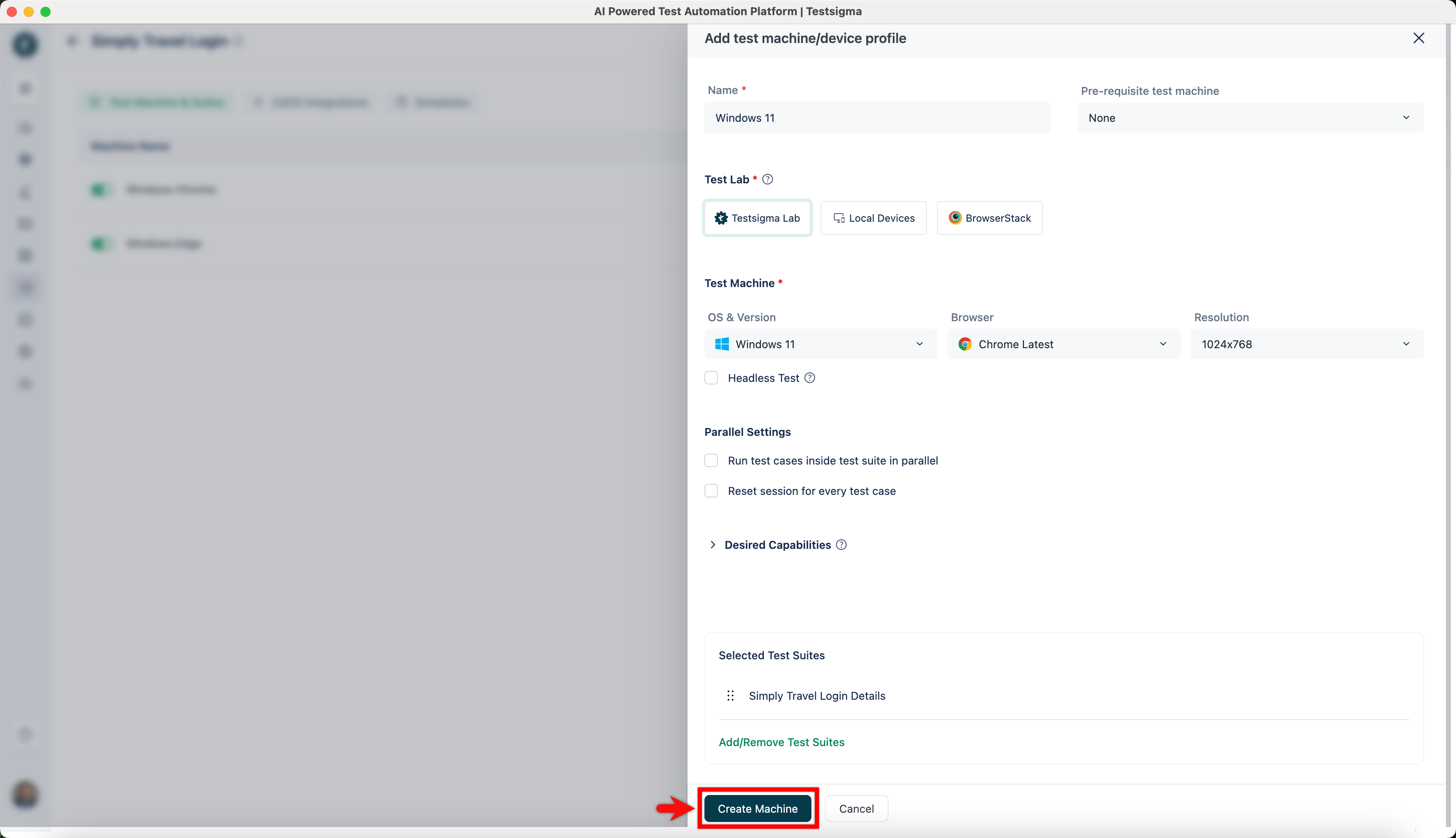Click the Create Machine button
The image size is (1456, 838).
(757, 808)
